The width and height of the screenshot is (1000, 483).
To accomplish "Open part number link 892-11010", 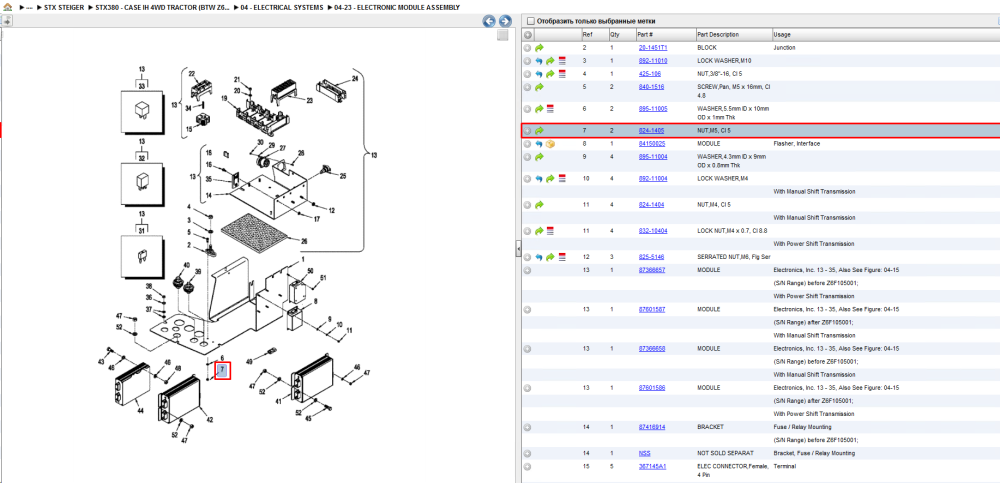I will tap(653, 61).
